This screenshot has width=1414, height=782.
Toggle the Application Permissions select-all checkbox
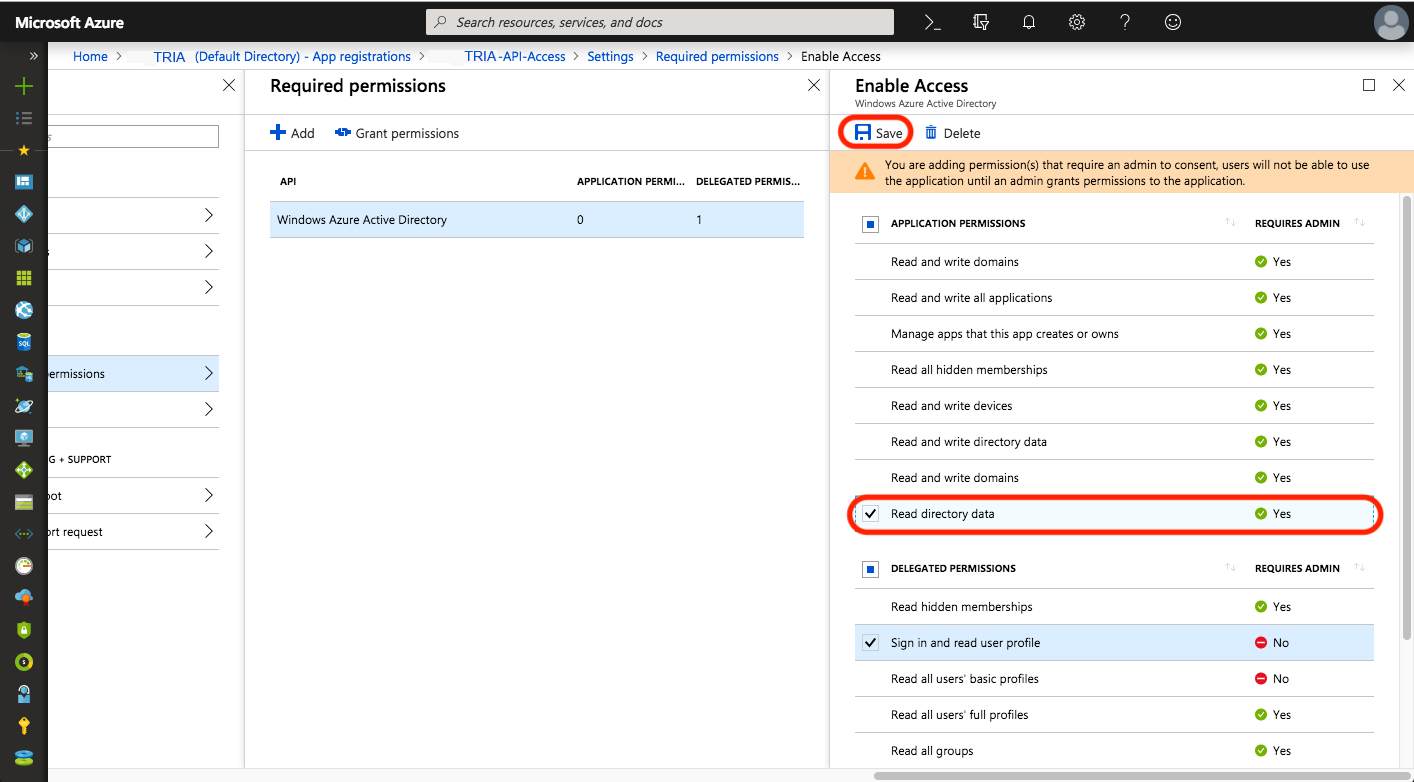870,224
